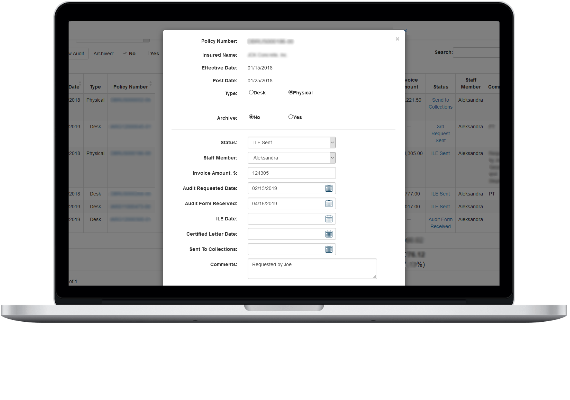Screen dimensions: 570x400
Task: Click the Search box in background table
Action: coord(476,52)
